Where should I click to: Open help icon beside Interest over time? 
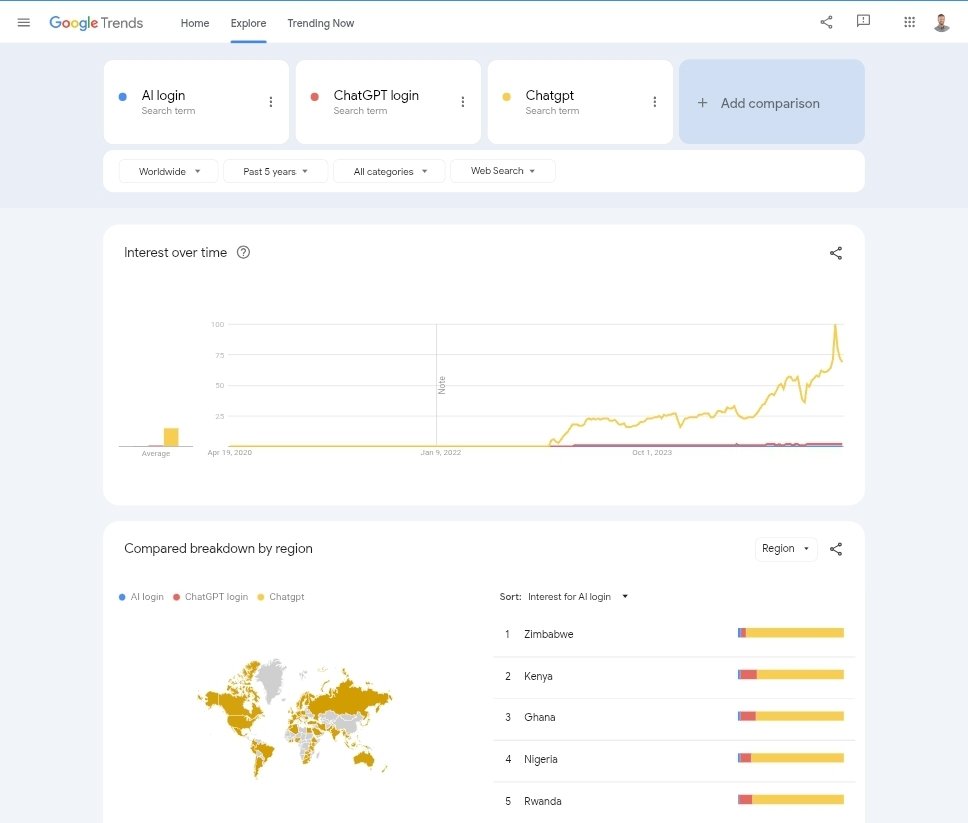(x=243, y=252)
